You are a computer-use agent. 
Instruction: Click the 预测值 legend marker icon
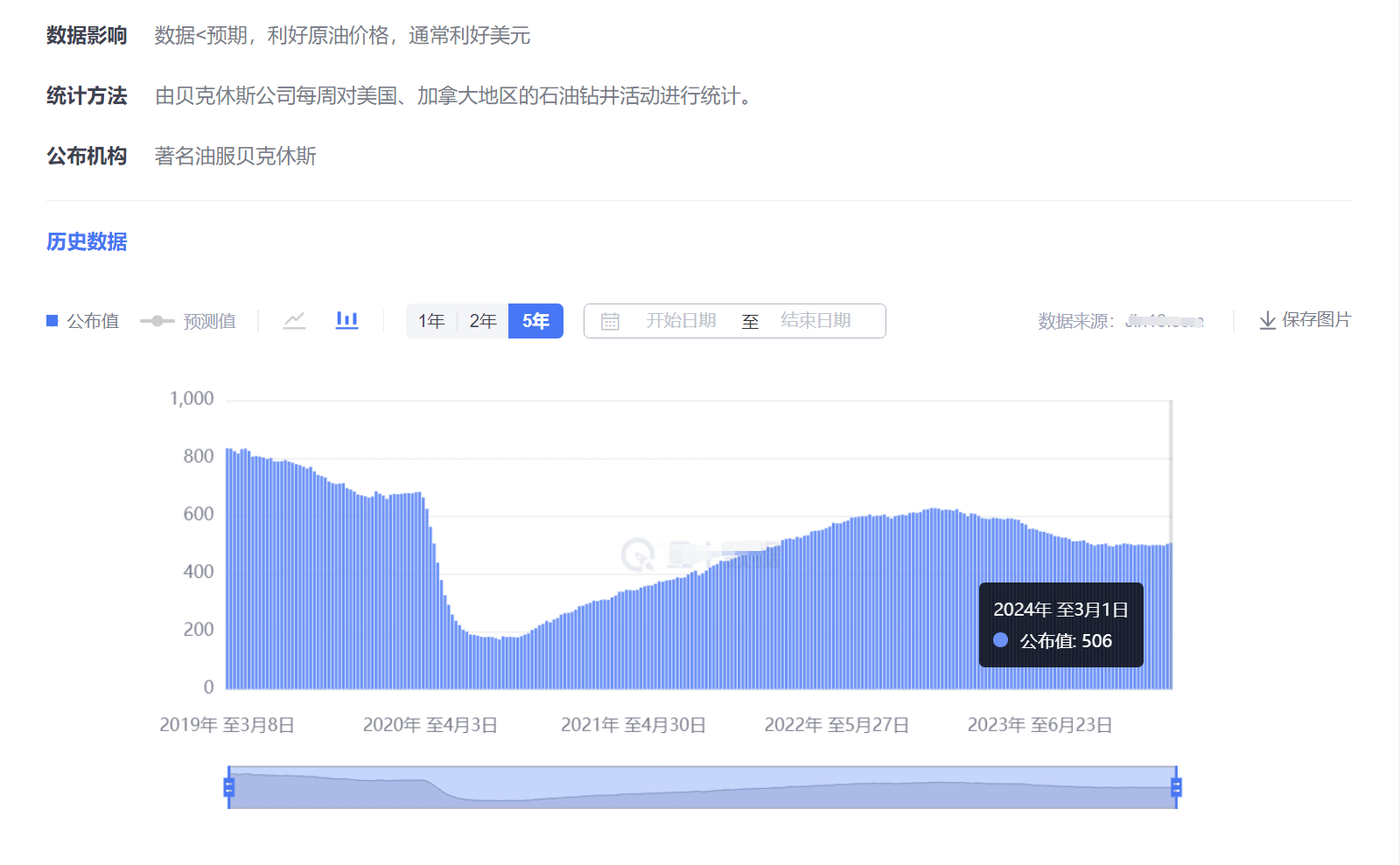pos(157,320)
